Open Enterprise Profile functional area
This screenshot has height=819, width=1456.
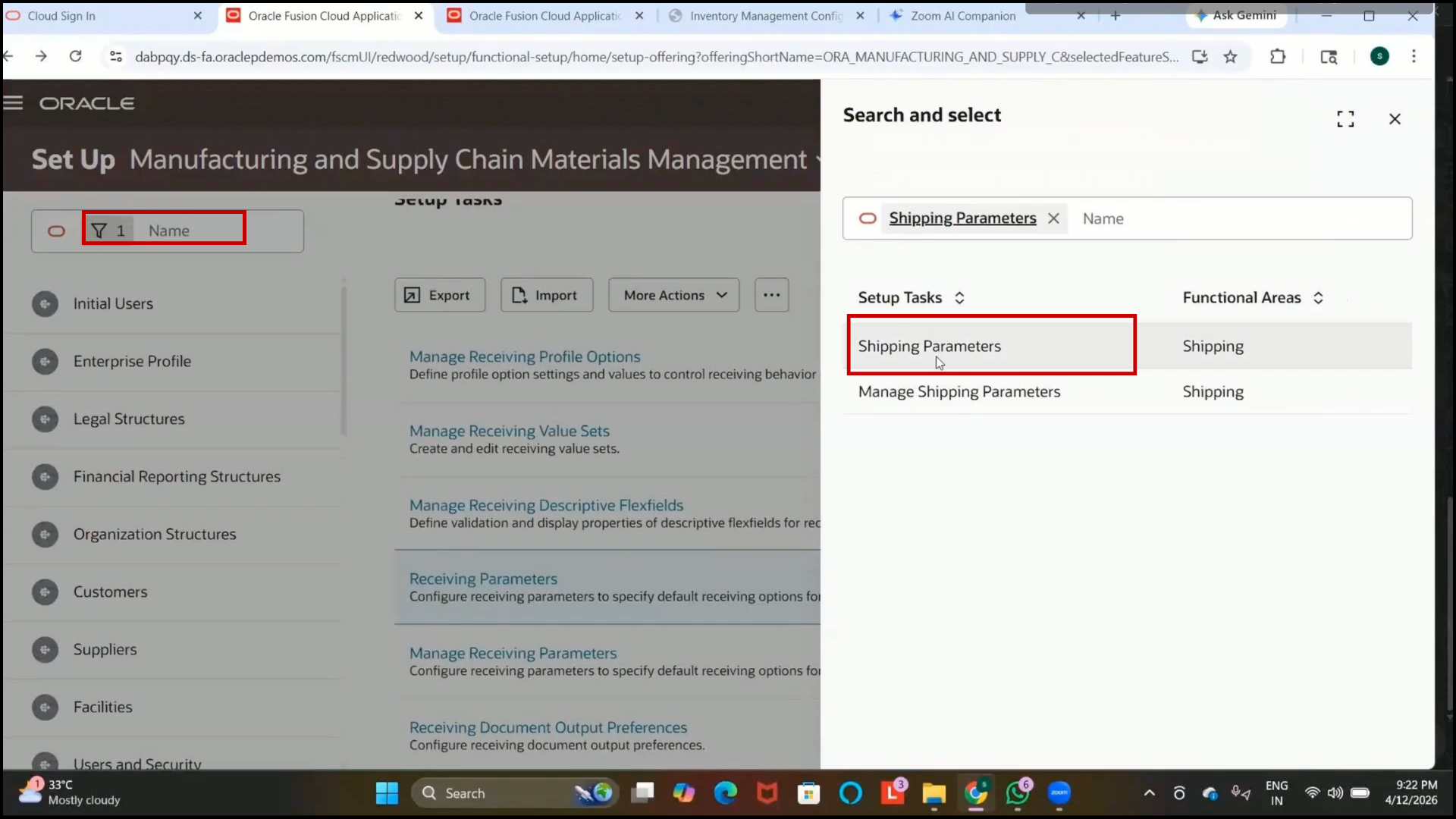tap(132, 361)
